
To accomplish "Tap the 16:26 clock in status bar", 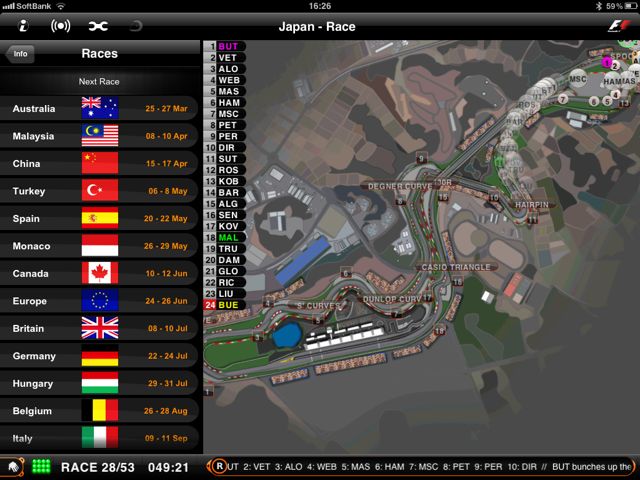I will [320, 6].
